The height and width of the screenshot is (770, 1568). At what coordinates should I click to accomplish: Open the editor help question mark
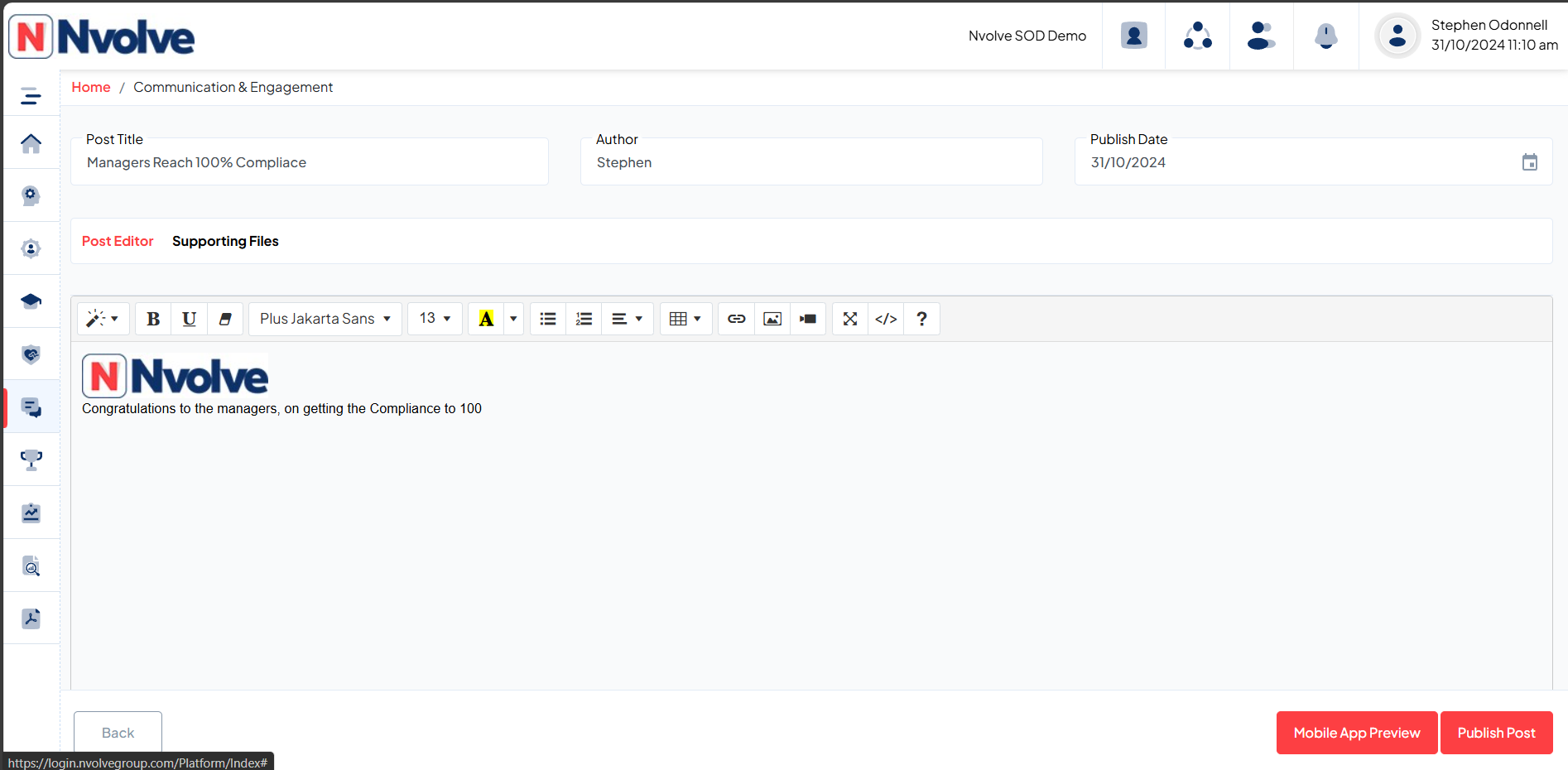(x=921, y=319)
